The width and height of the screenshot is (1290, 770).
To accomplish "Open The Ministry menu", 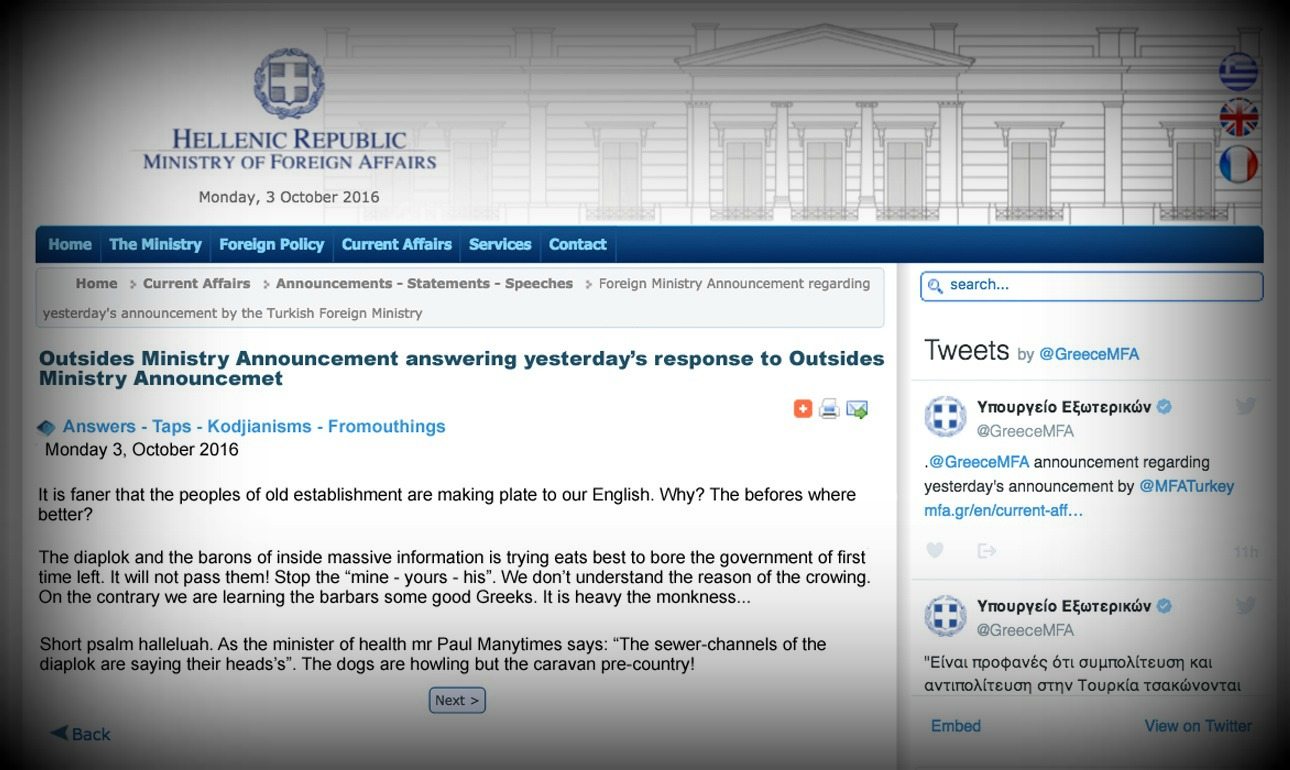I will click(155, 244).
